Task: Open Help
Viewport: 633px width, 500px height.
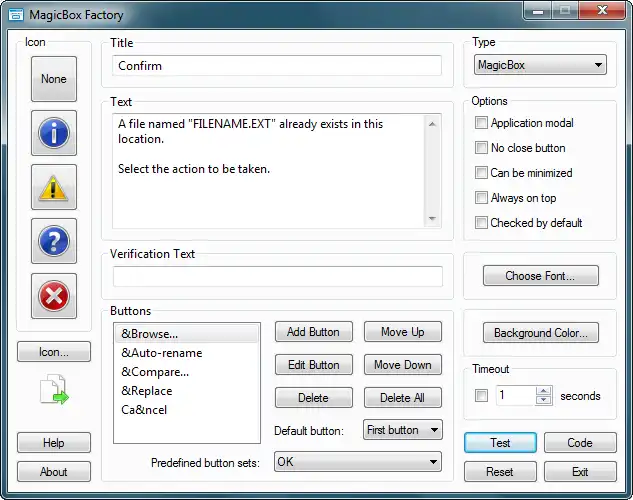Action: (x=54, y=443)
